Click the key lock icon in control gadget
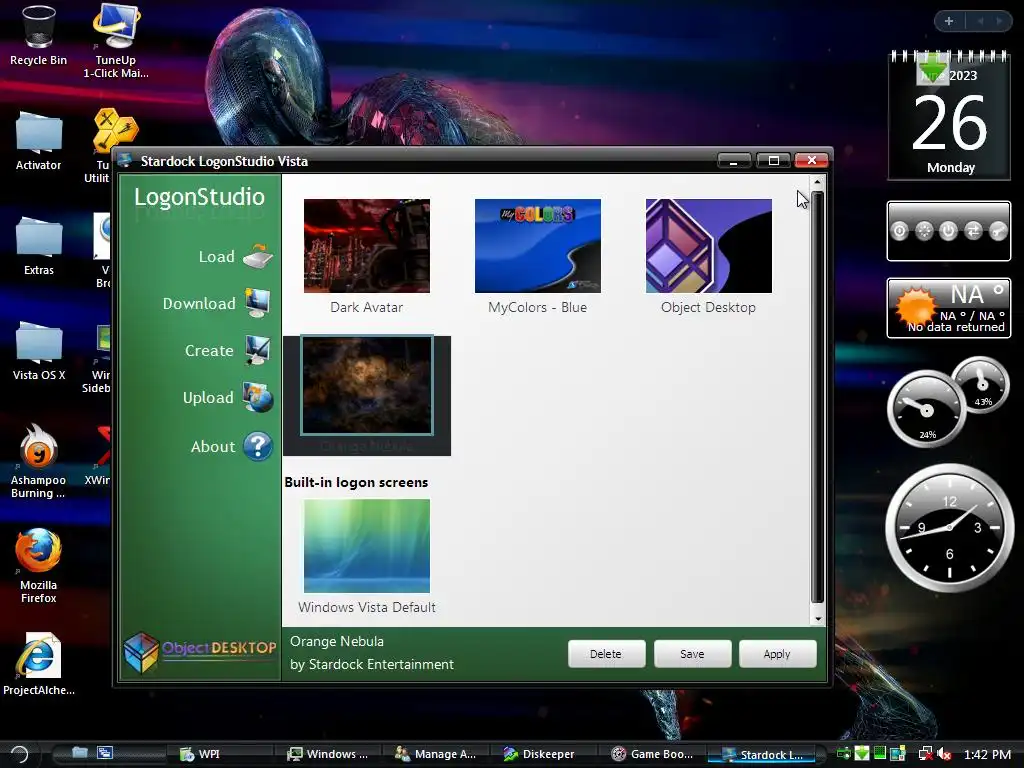The image size is (1024, 768). pyautogui.click(x=998, y=231)
